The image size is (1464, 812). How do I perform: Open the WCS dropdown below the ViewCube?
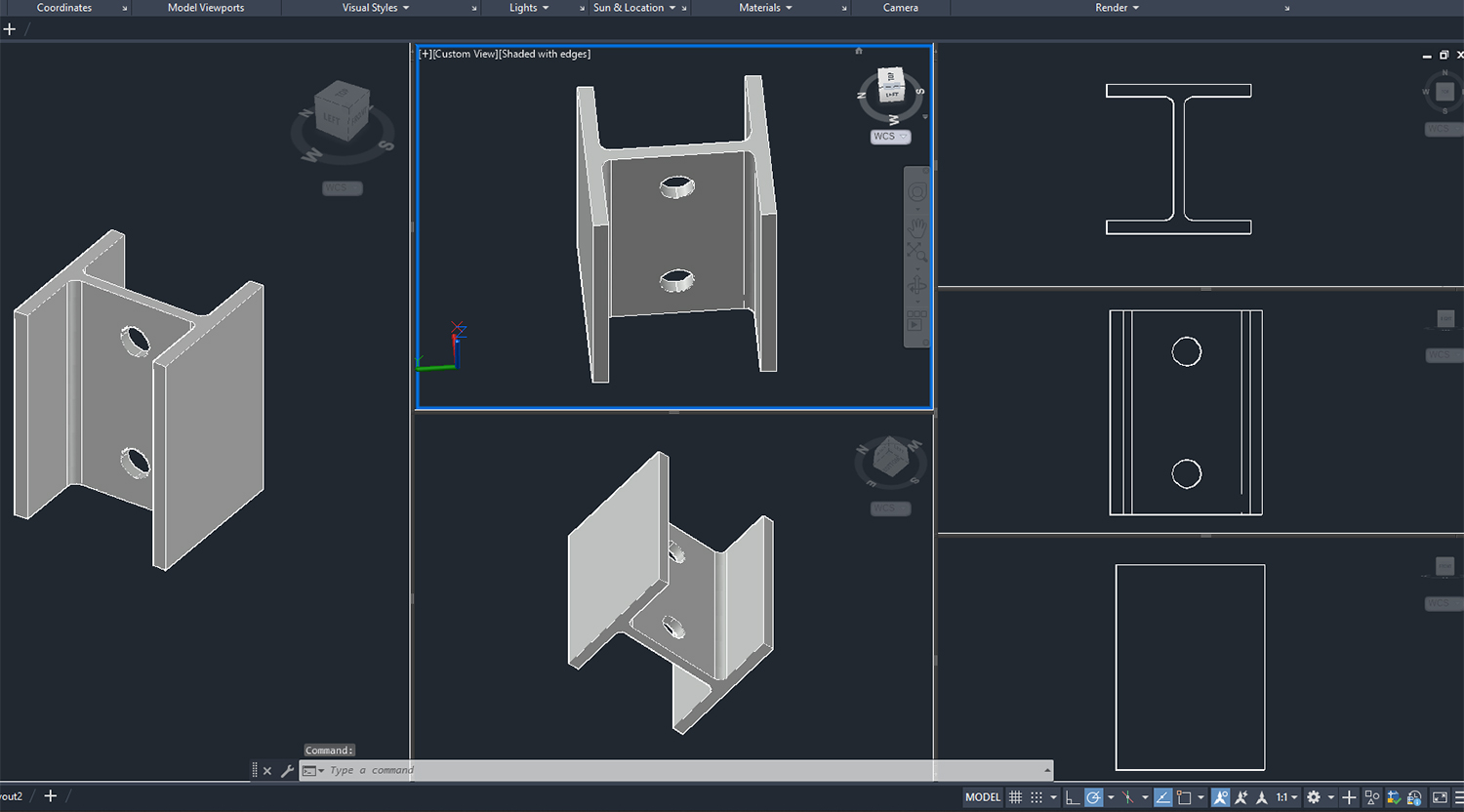click(890, 137)
